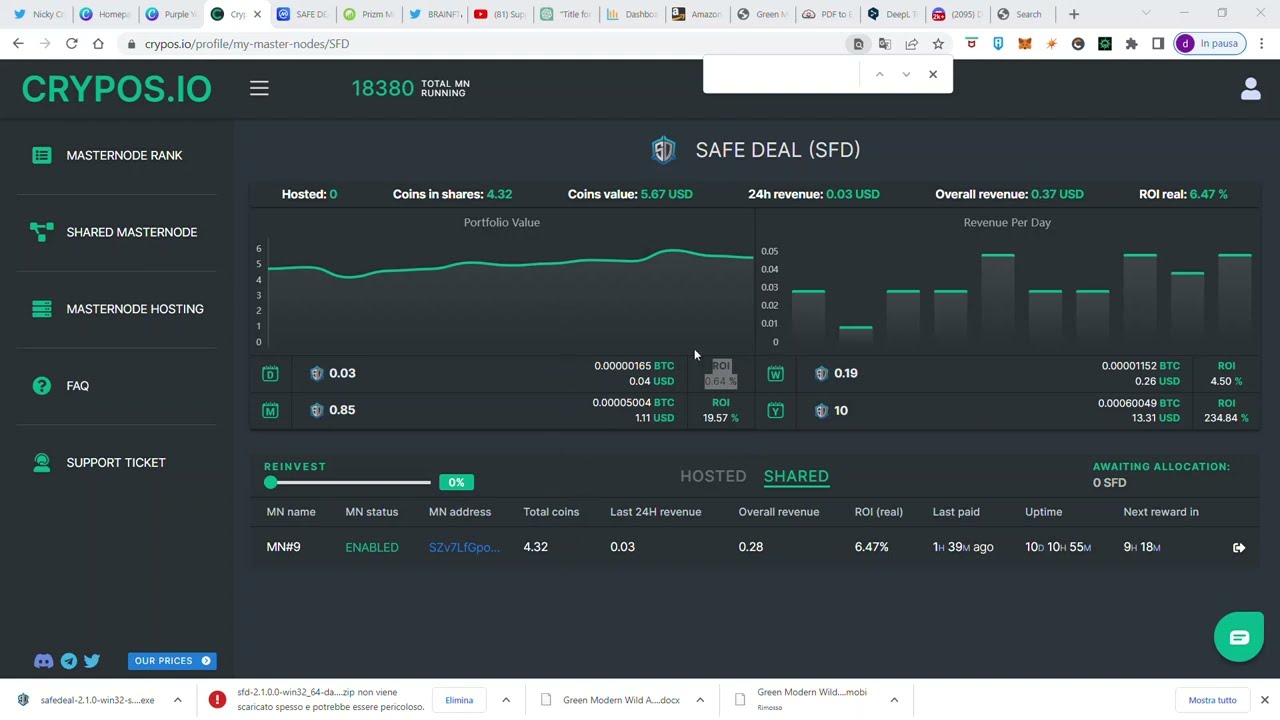This screenshot has height=720, width=1280.
Task: Click the Safe Deal shield logo
Action: pyautogui.click(x=664, y=150)
